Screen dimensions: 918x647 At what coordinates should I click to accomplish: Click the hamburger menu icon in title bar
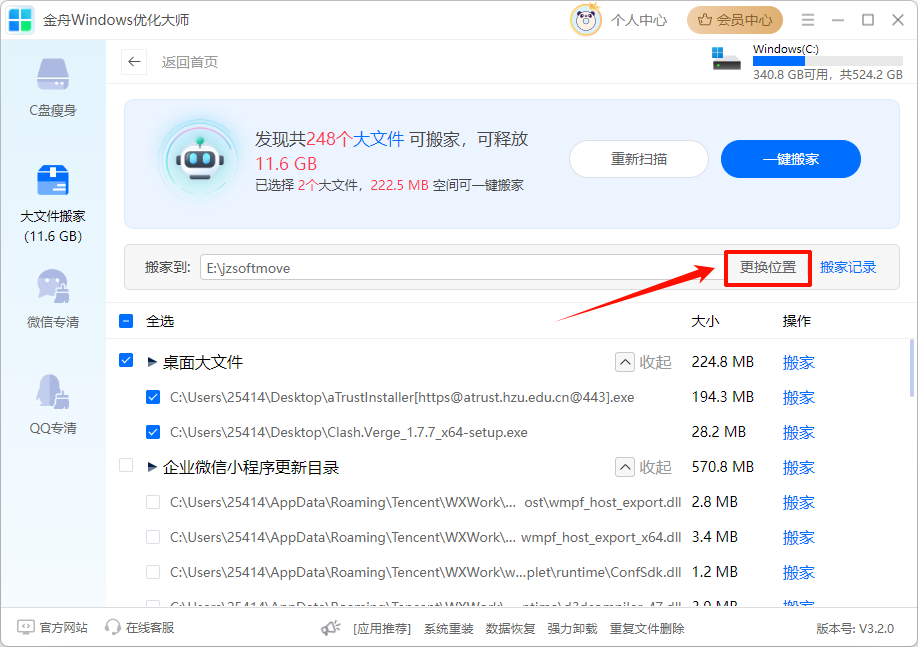(807, 19)
